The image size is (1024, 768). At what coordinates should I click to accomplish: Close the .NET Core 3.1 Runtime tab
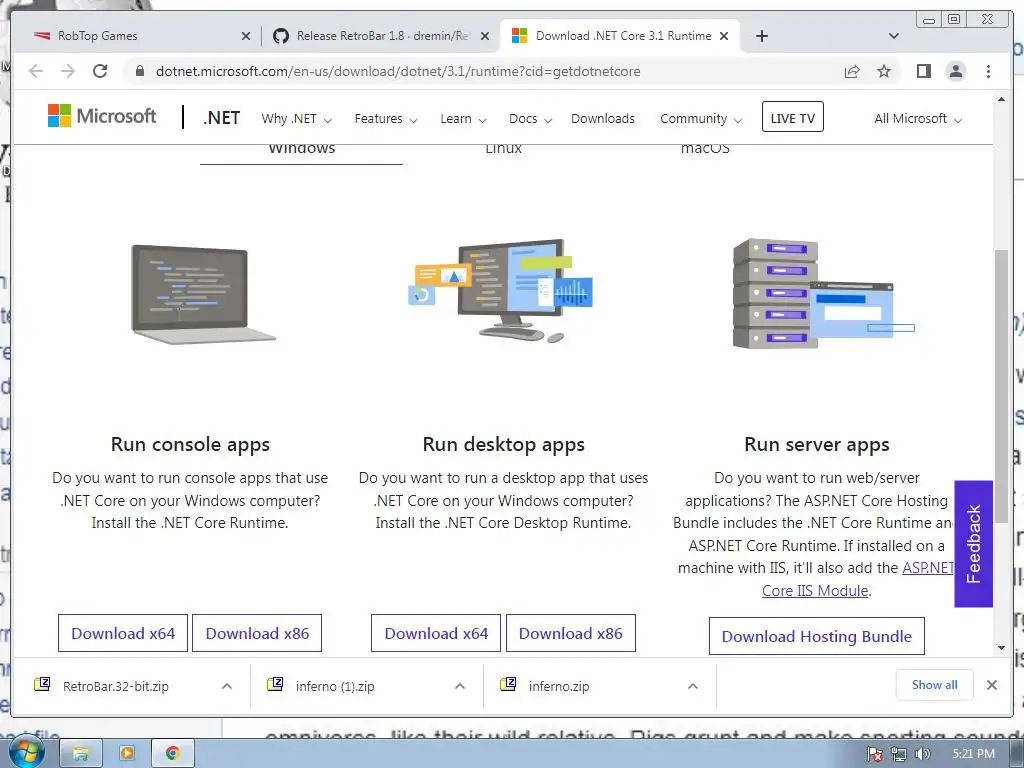coord(724,36)
